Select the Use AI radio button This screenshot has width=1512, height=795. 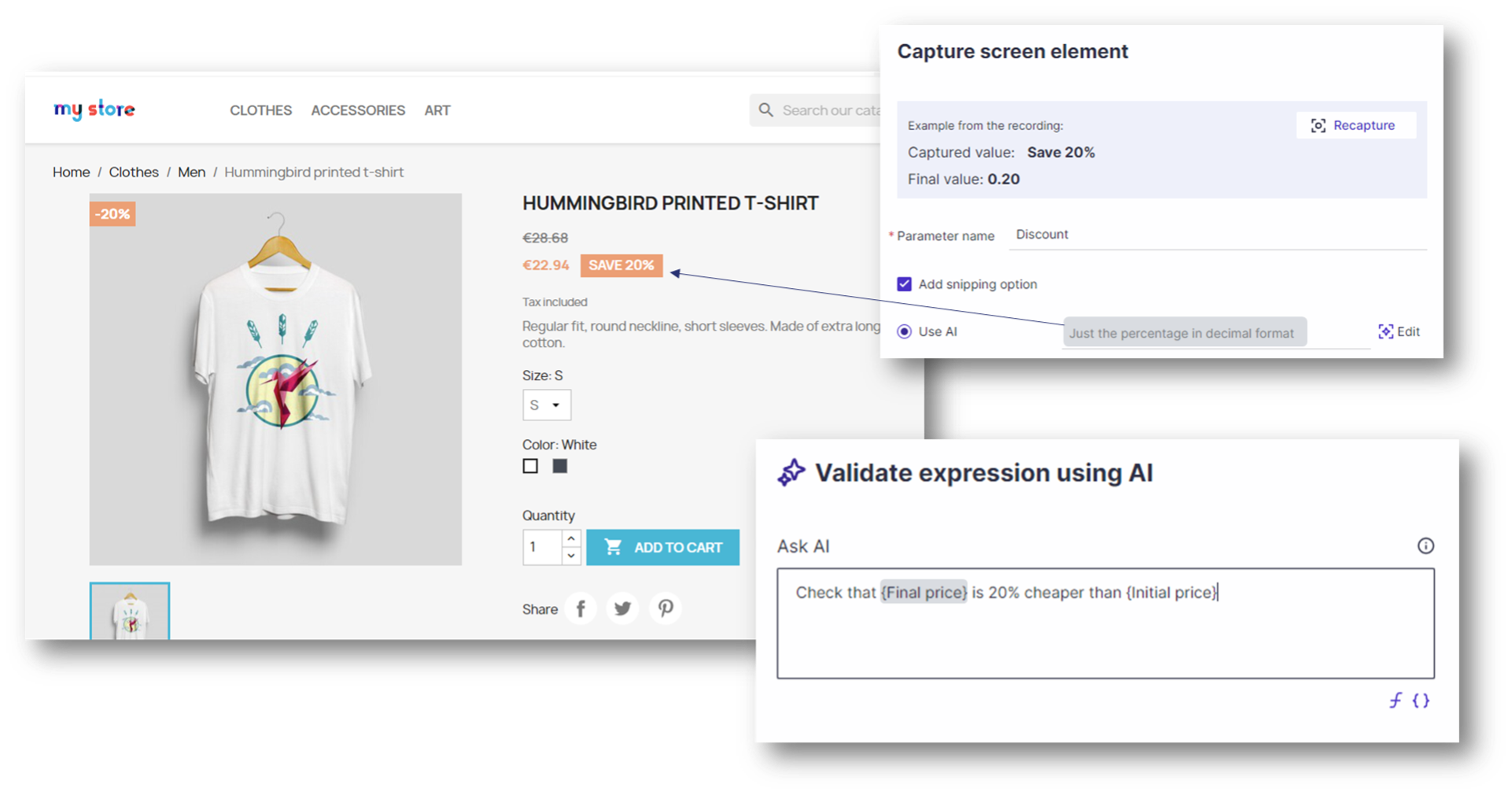904,331
